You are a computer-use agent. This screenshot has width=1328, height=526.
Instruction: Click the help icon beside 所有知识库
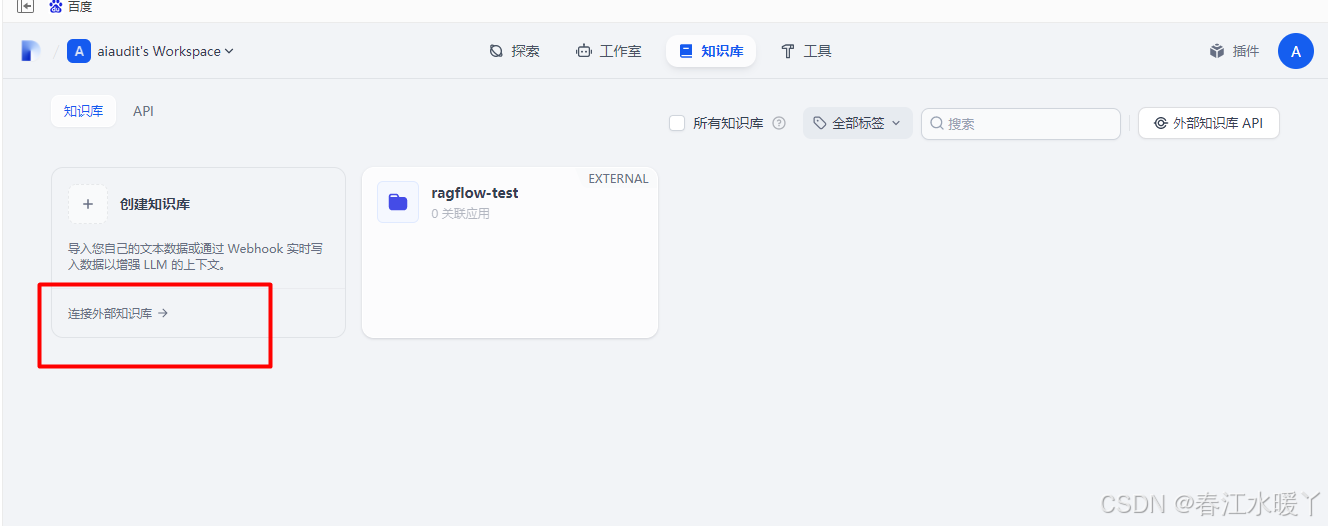(x=779, y=123)
